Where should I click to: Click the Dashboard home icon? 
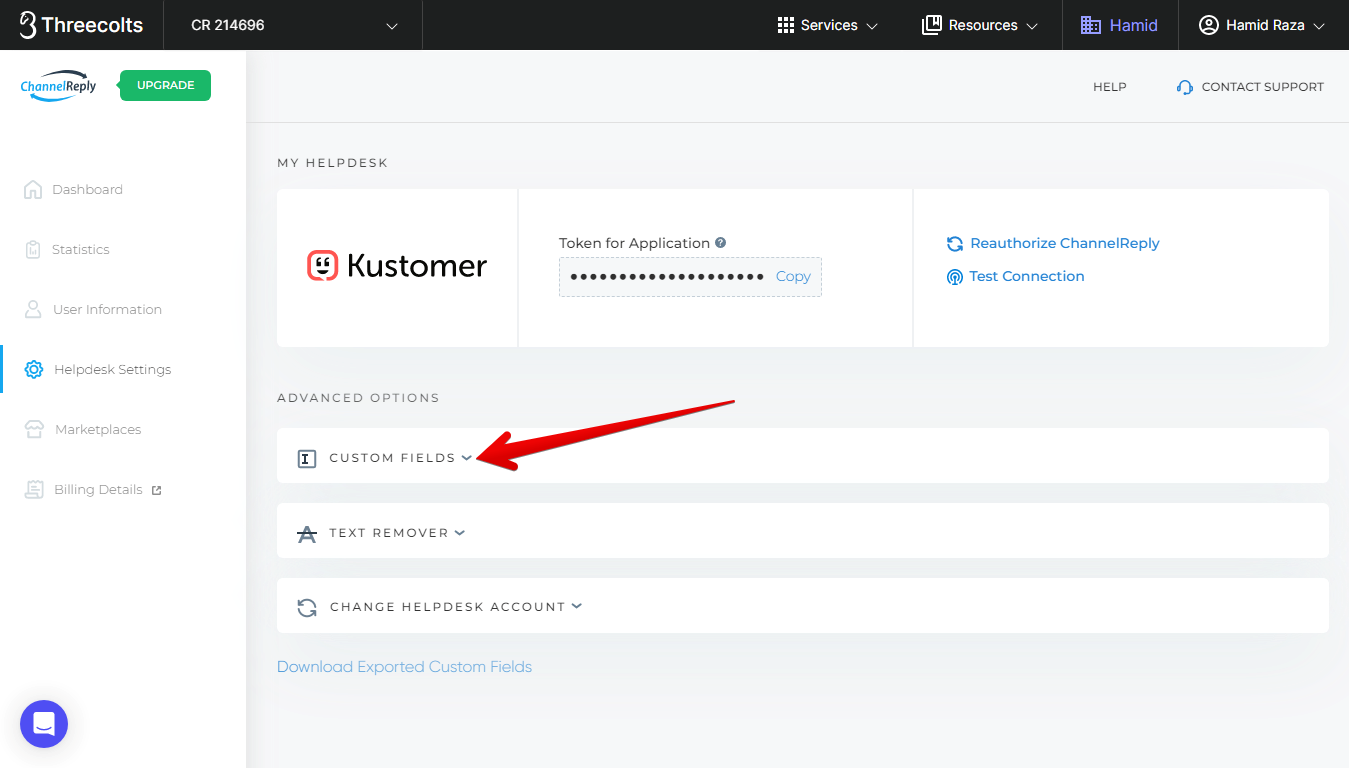(x=33, y=189)
